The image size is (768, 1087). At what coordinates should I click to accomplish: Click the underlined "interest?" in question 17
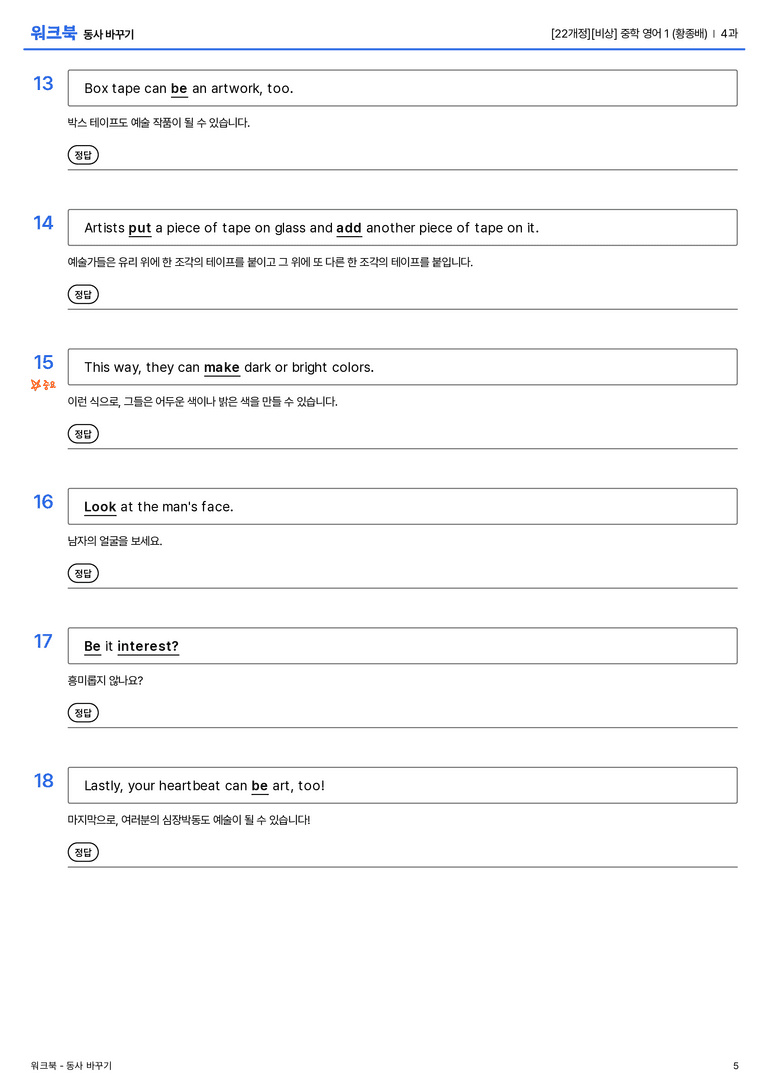[x=148, y=646]
